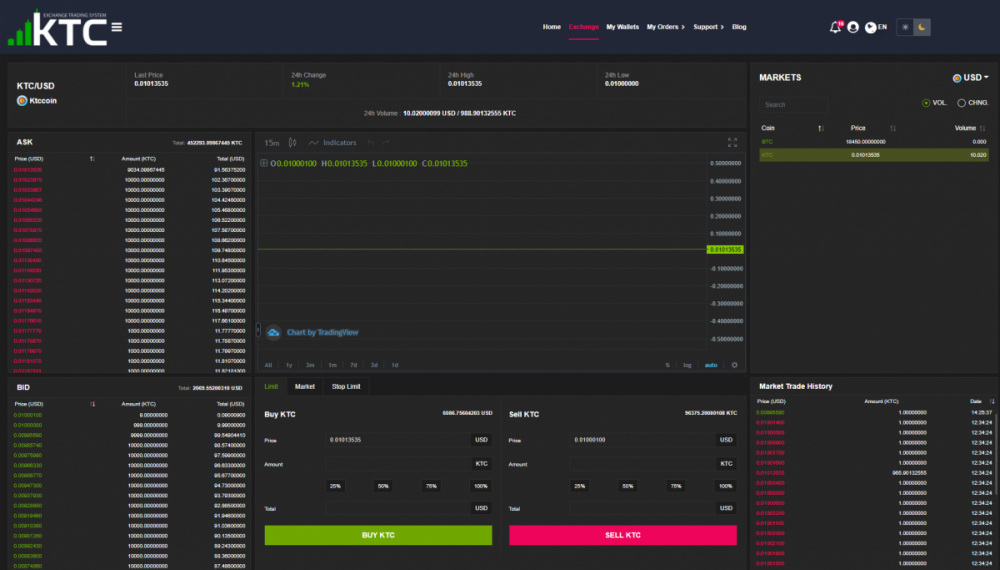Open chart settings gear icon
Image resolution: width=1000 pixels, height=570 pixels.
point(734,365)
